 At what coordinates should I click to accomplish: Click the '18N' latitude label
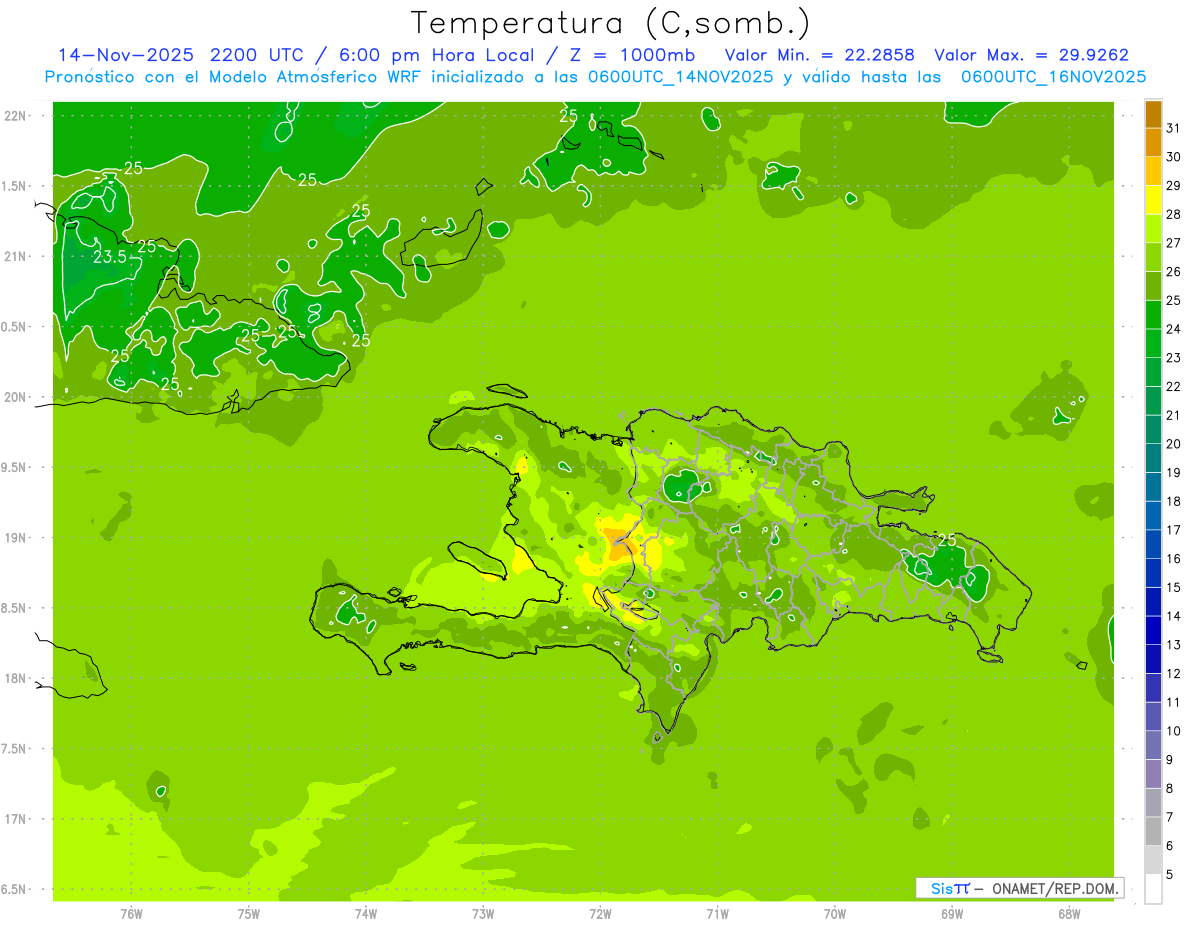pos(14,679)
